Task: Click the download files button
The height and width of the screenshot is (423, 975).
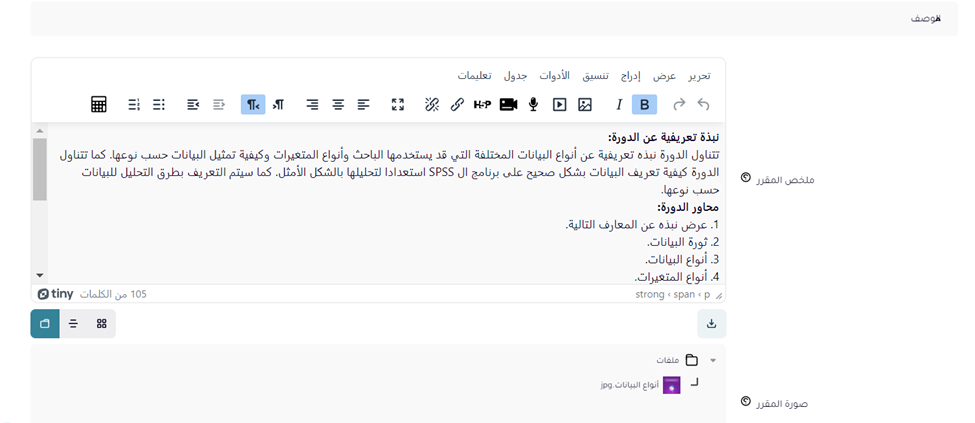Action: 711,324
